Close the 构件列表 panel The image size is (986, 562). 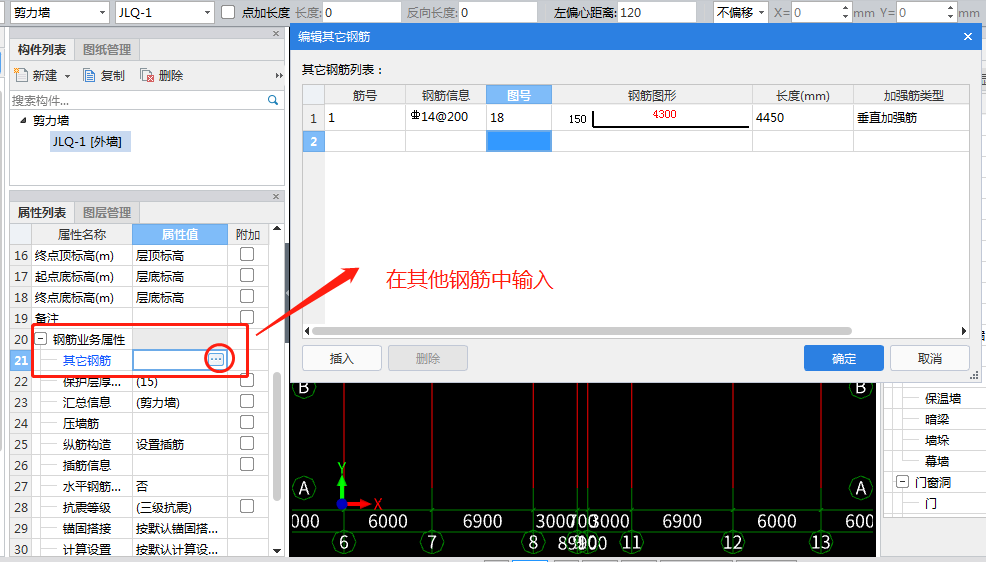pos(276,33)
